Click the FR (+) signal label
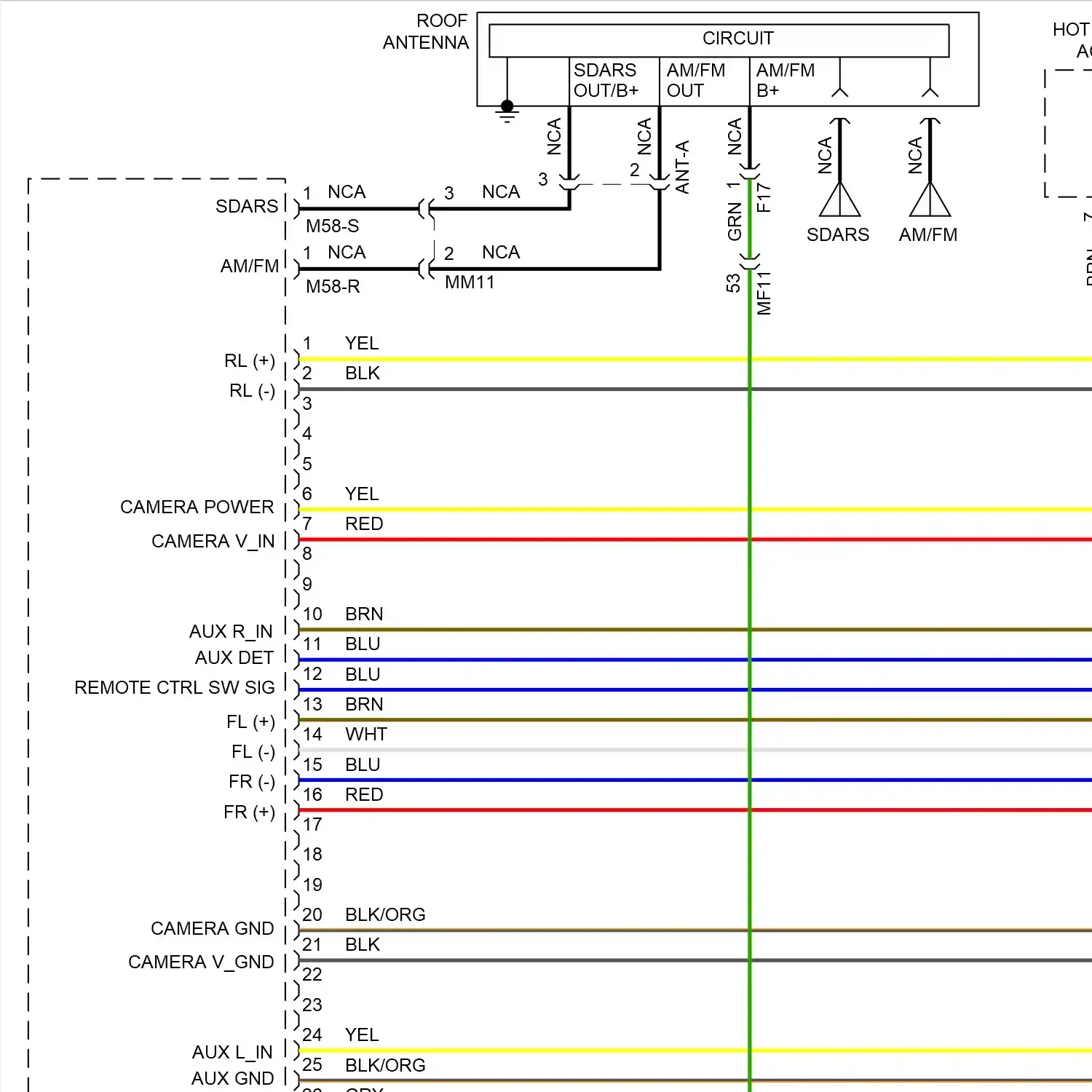 (250, 812)
